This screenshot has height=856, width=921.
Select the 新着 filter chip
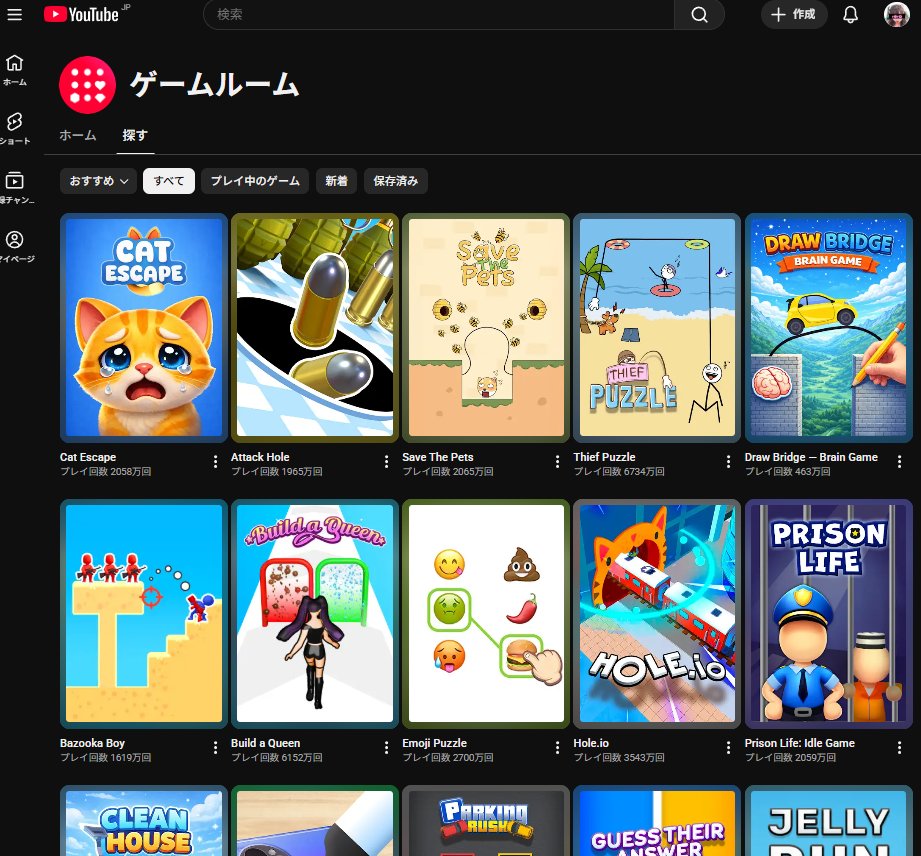(x=337, y=181)
